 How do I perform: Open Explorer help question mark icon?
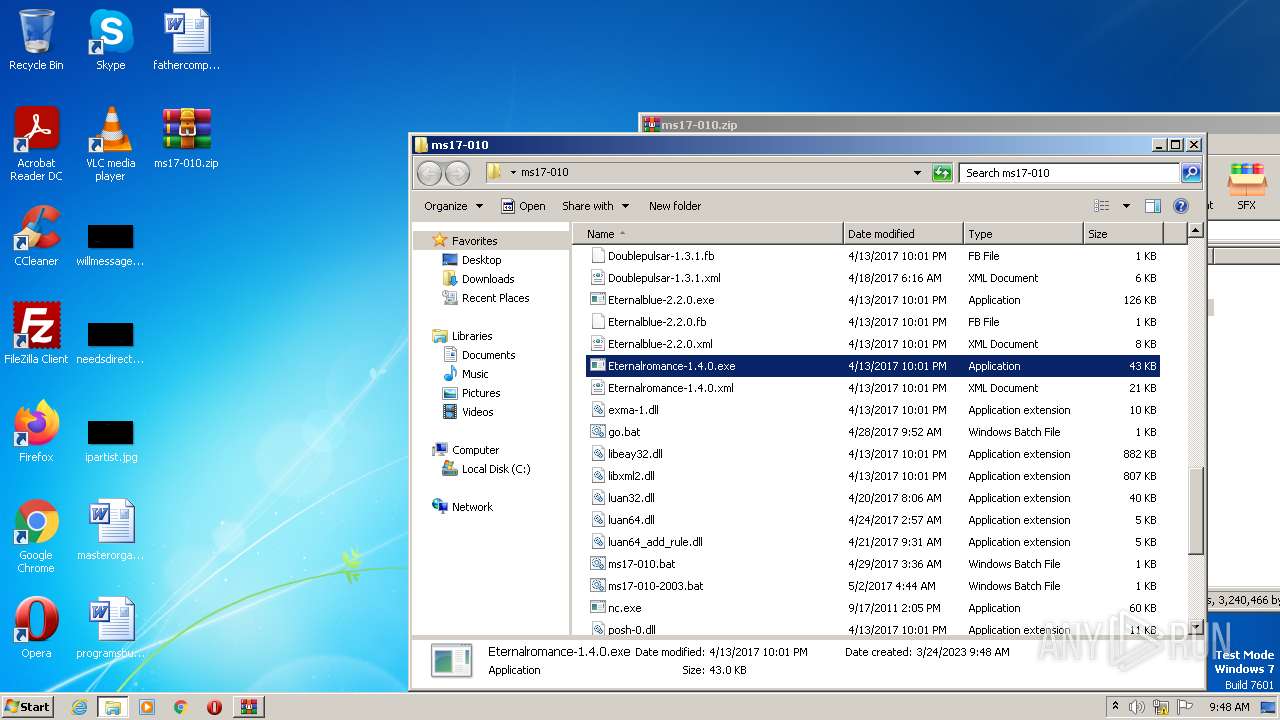[x=1180, y=206]
